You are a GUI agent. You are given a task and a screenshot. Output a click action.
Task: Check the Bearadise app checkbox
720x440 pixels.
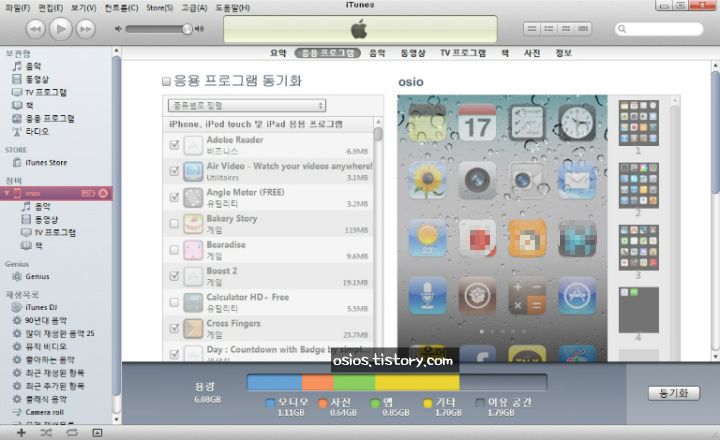pyautogui.click(x=174, y=249)
